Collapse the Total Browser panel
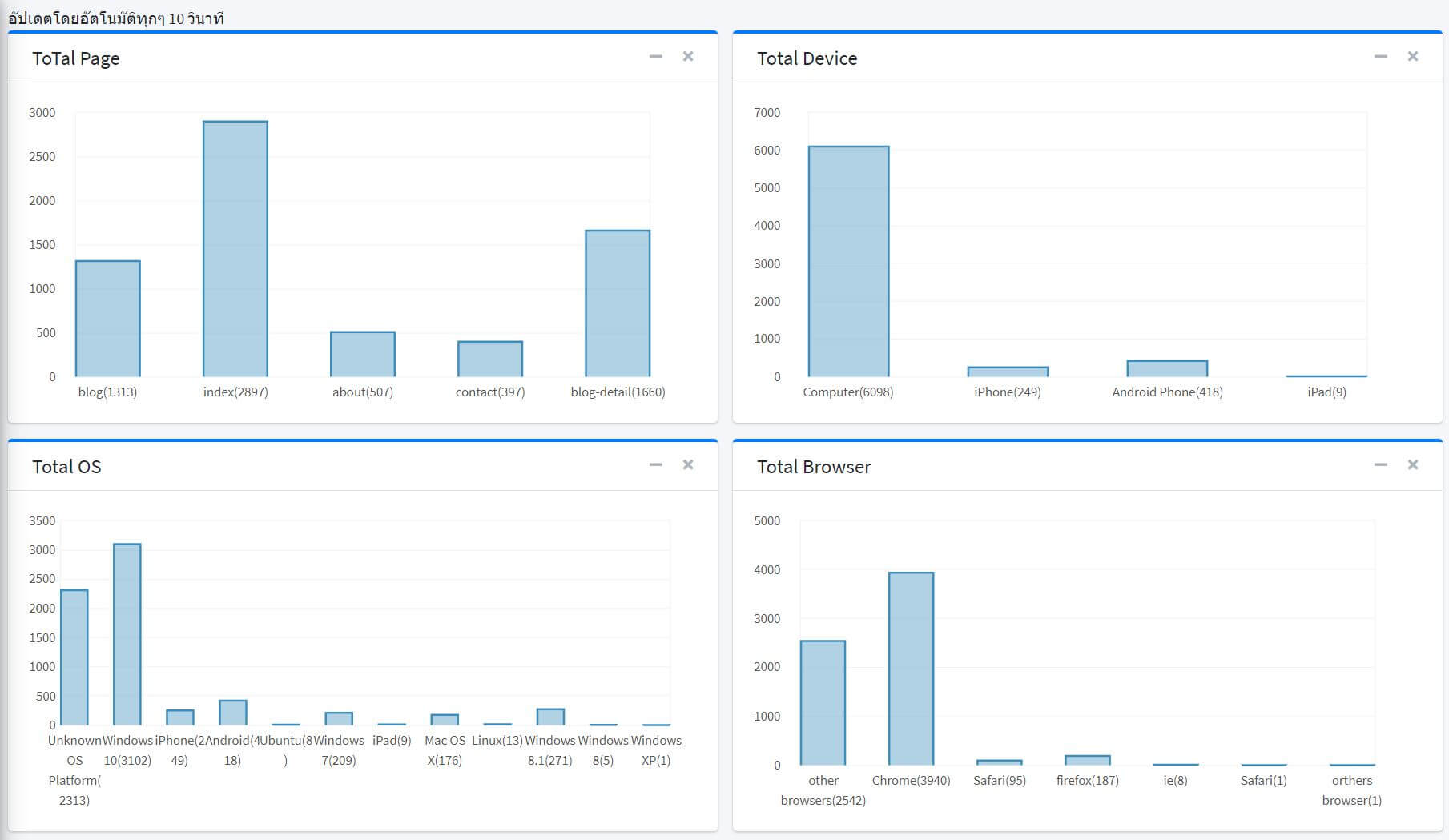Image resolution: width=1449 pixels, height=840 pixels. (1381, 464)
